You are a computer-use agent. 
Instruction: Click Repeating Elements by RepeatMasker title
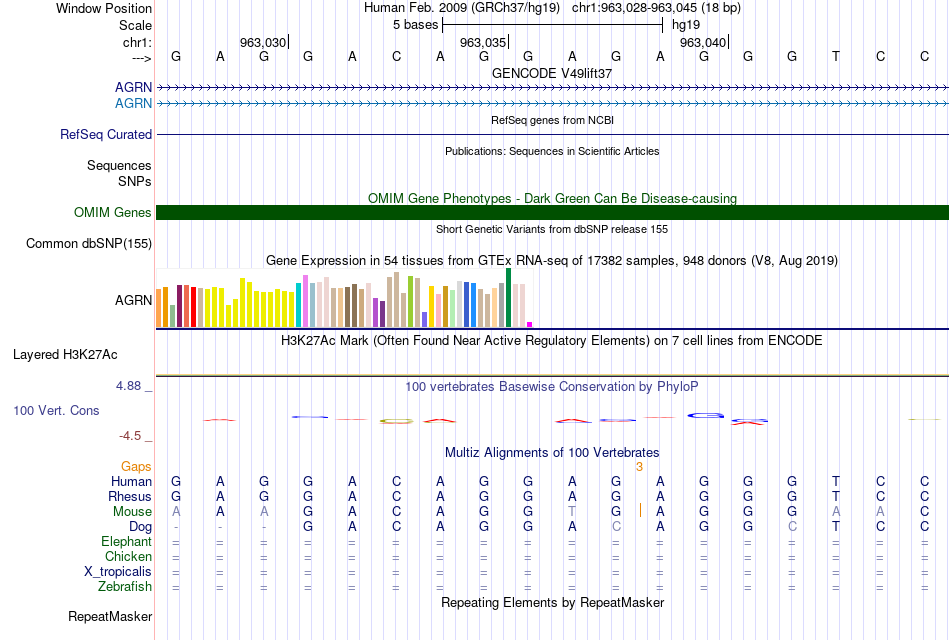click(552, 603)
